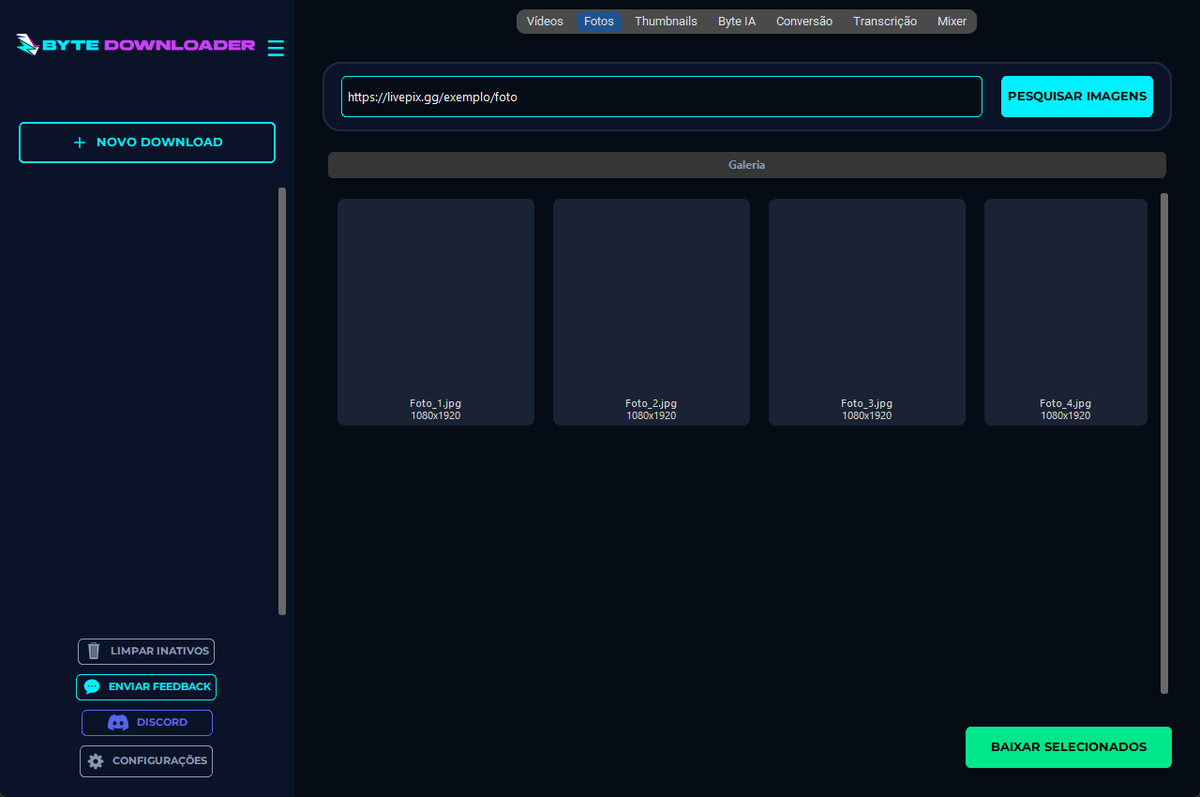Select the Foto_3.jpg thumbnail
Screen dimensions: 1200x797
click(x=867, y=312)
